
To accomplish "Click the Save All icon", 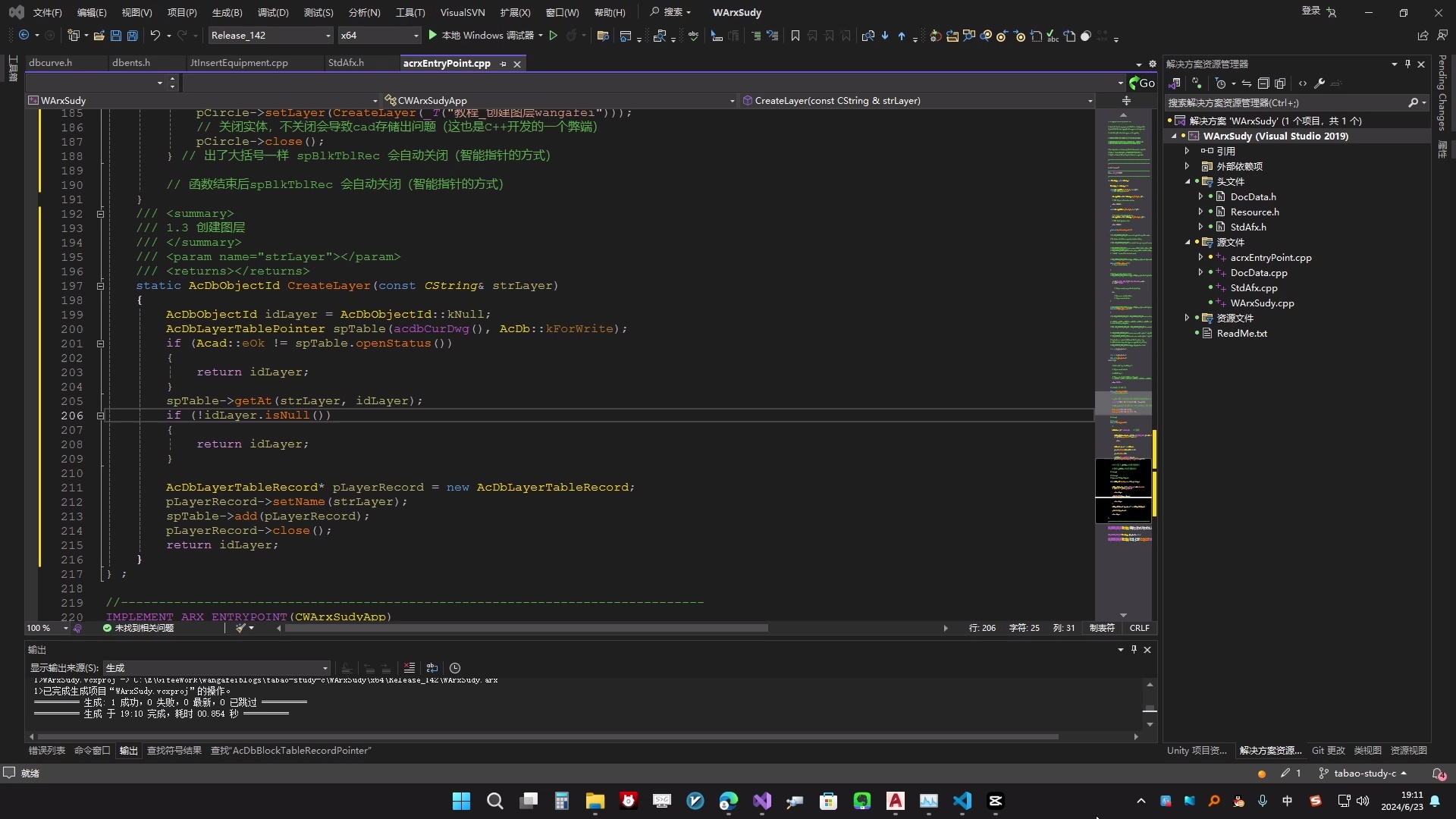I will pos(132,36).
